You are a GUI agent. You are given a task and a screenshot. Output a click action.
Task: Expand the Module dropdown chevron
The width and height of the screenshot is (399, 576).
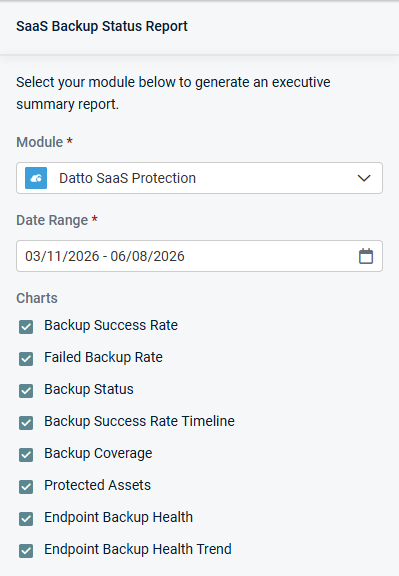pos(364,178)
